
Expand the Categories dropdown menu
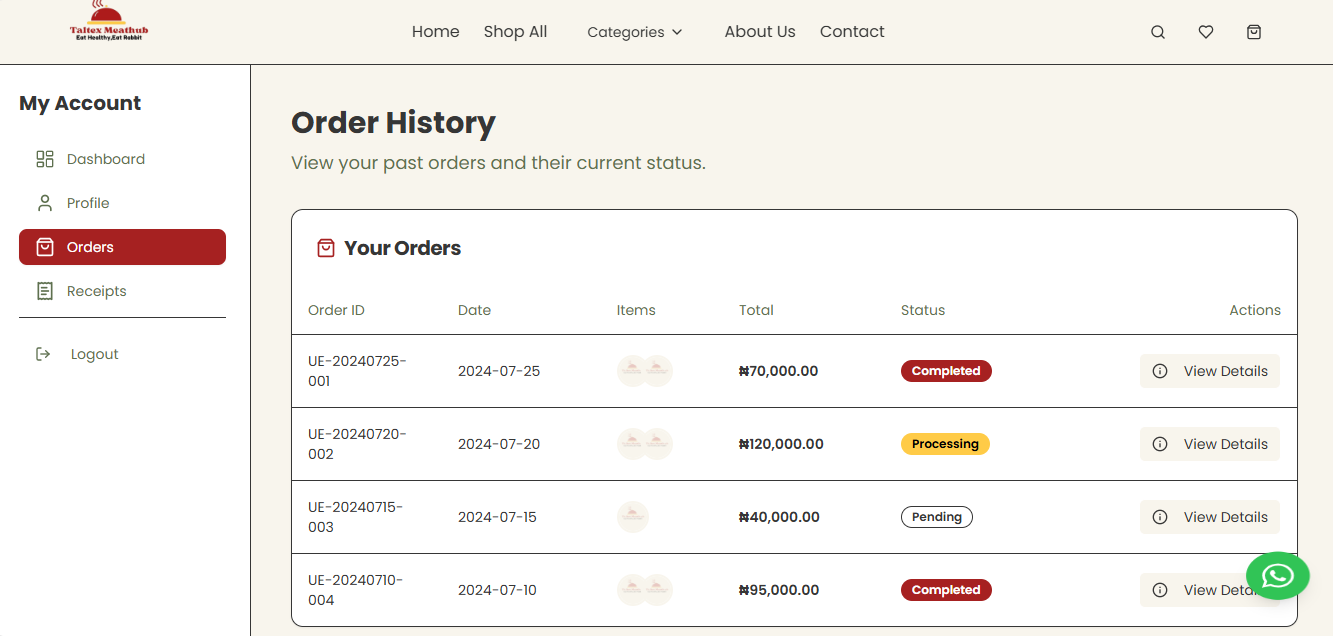tap(626, 32)
